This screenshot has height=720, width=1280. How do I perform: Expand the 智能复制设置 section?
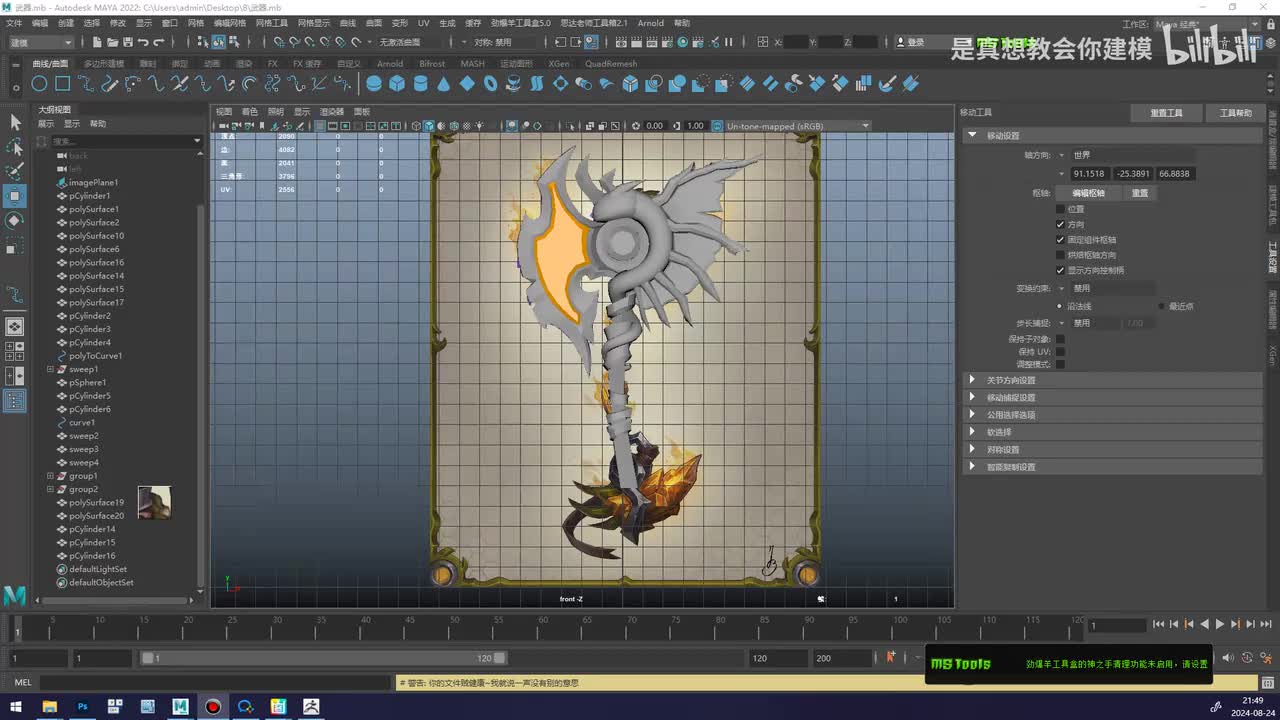click(x=972, y=467)
